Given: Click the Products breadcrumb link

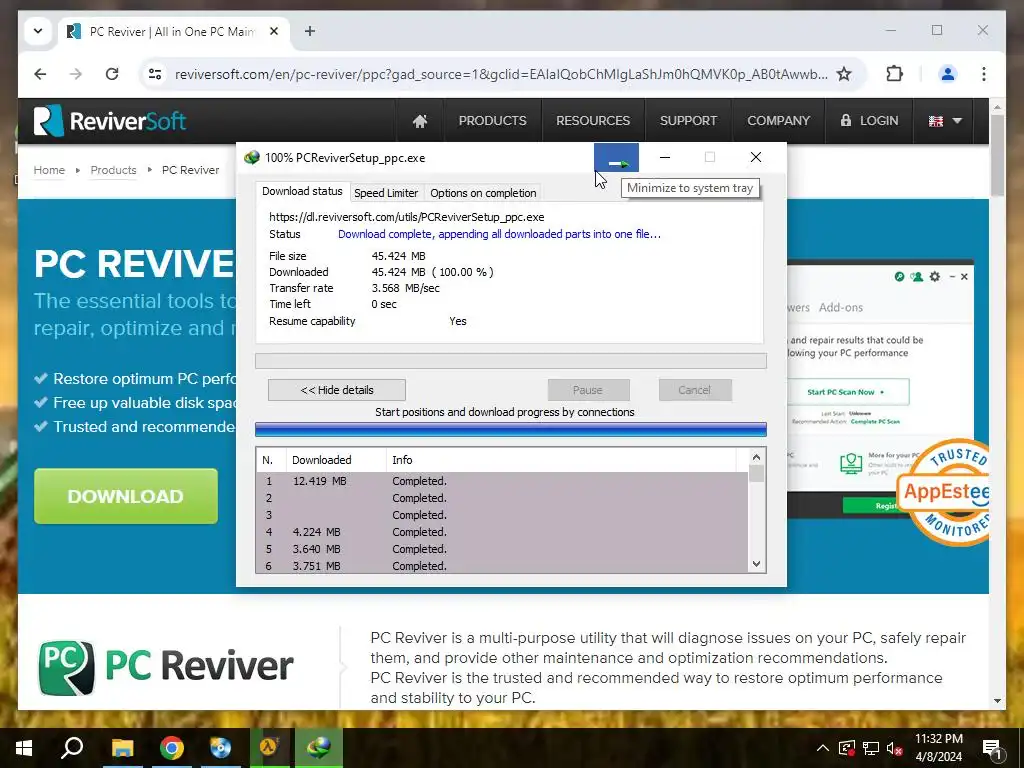Looking at the screenshot, I should pyautogui.click(x=113, y=170).
